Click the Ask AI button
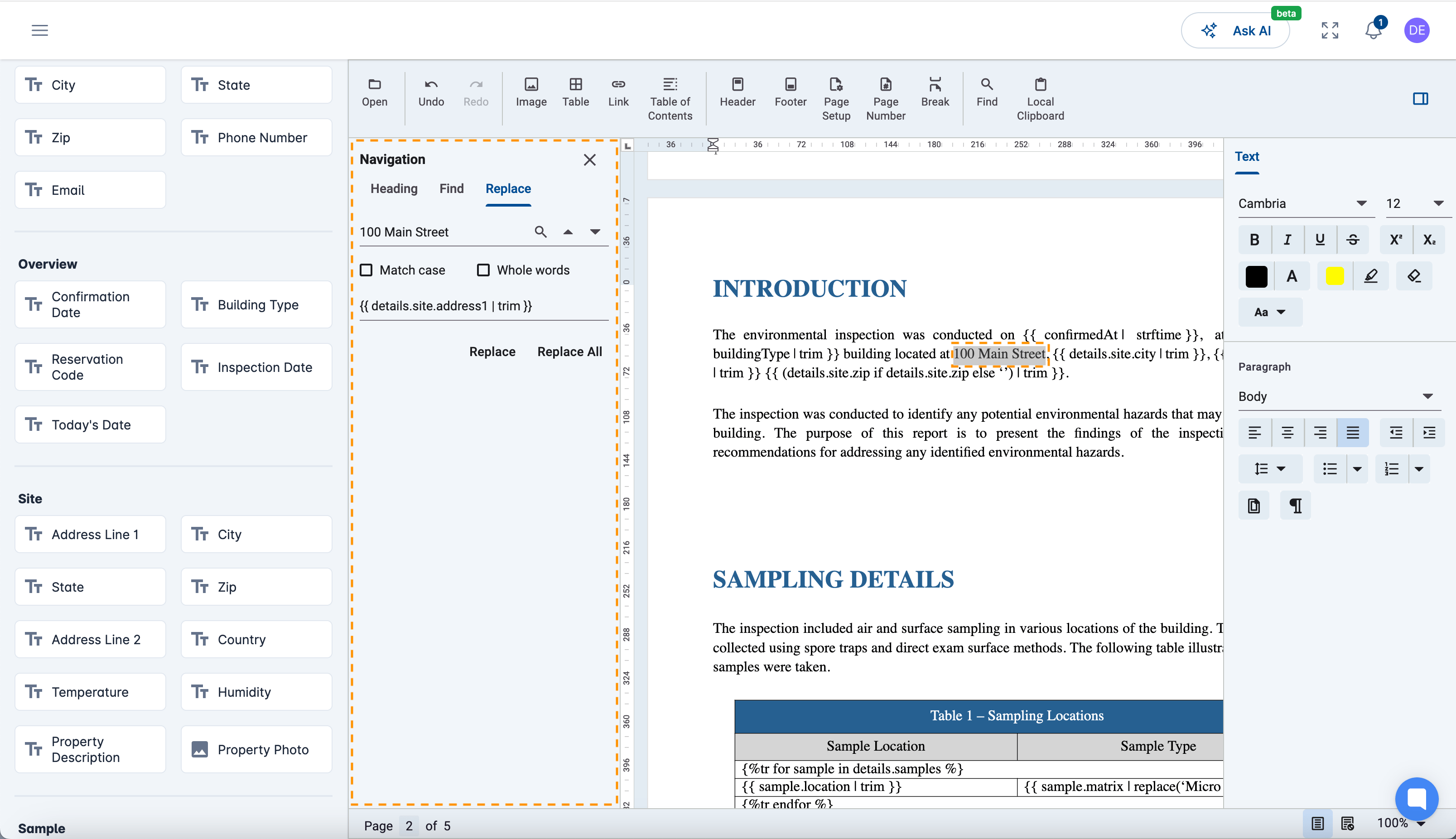The image size is (1456, 839). tap(1235, 30)
